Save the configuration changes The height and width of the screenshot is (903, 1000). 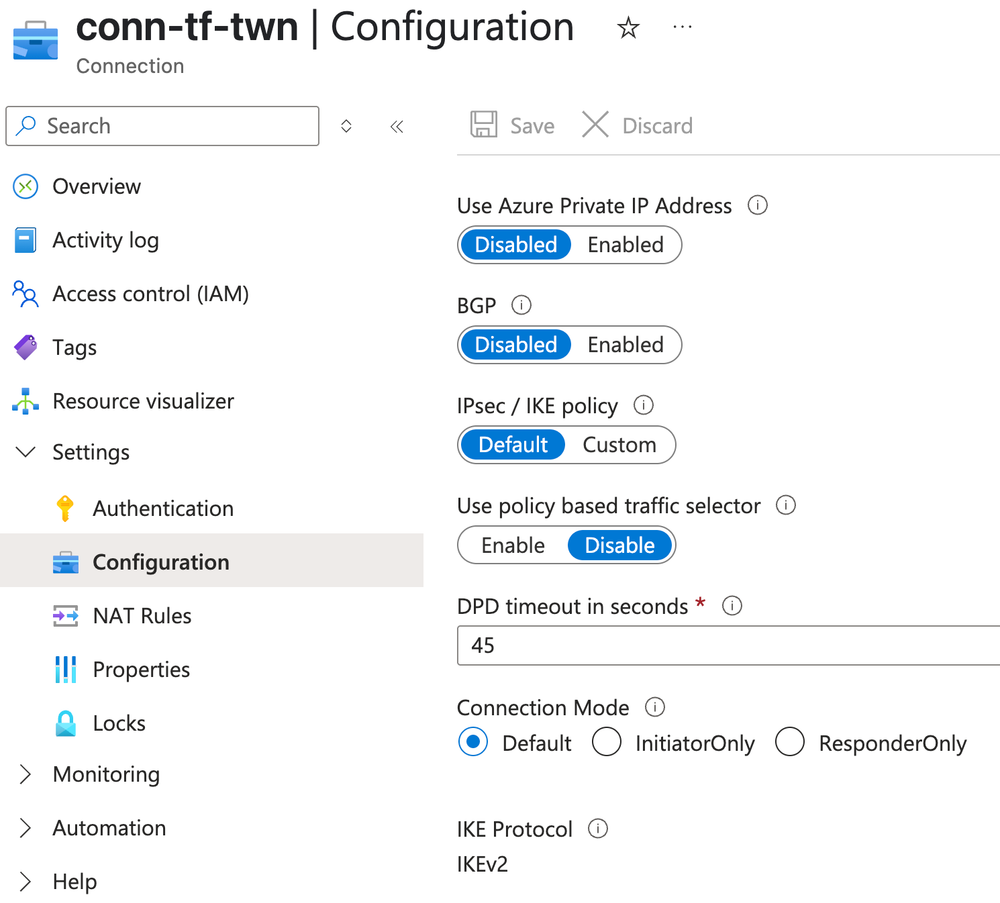click(x=512, y=125)
